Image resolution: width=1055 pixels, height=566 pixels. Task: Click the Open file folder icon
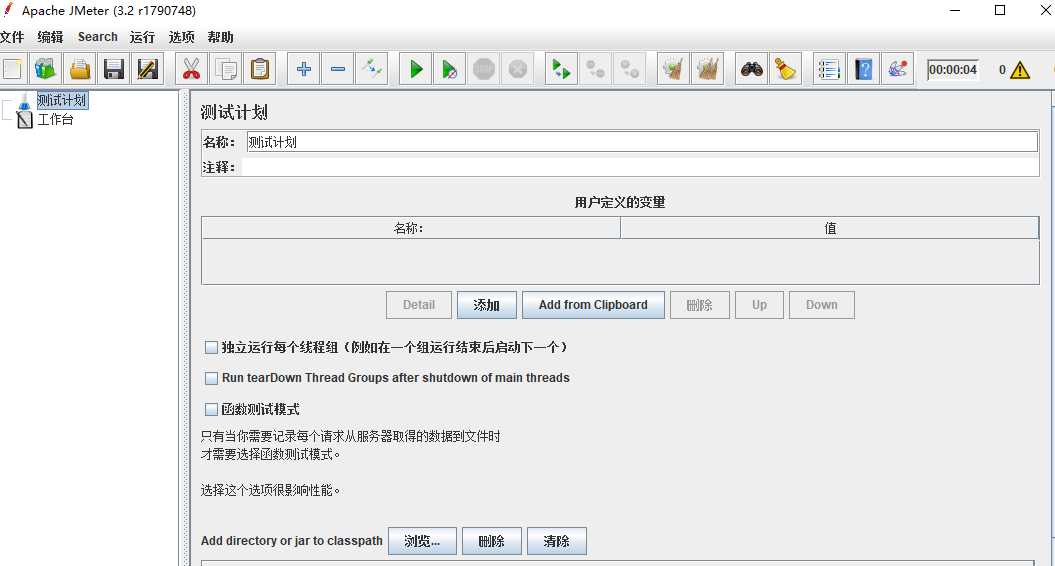tap(79, 69)
